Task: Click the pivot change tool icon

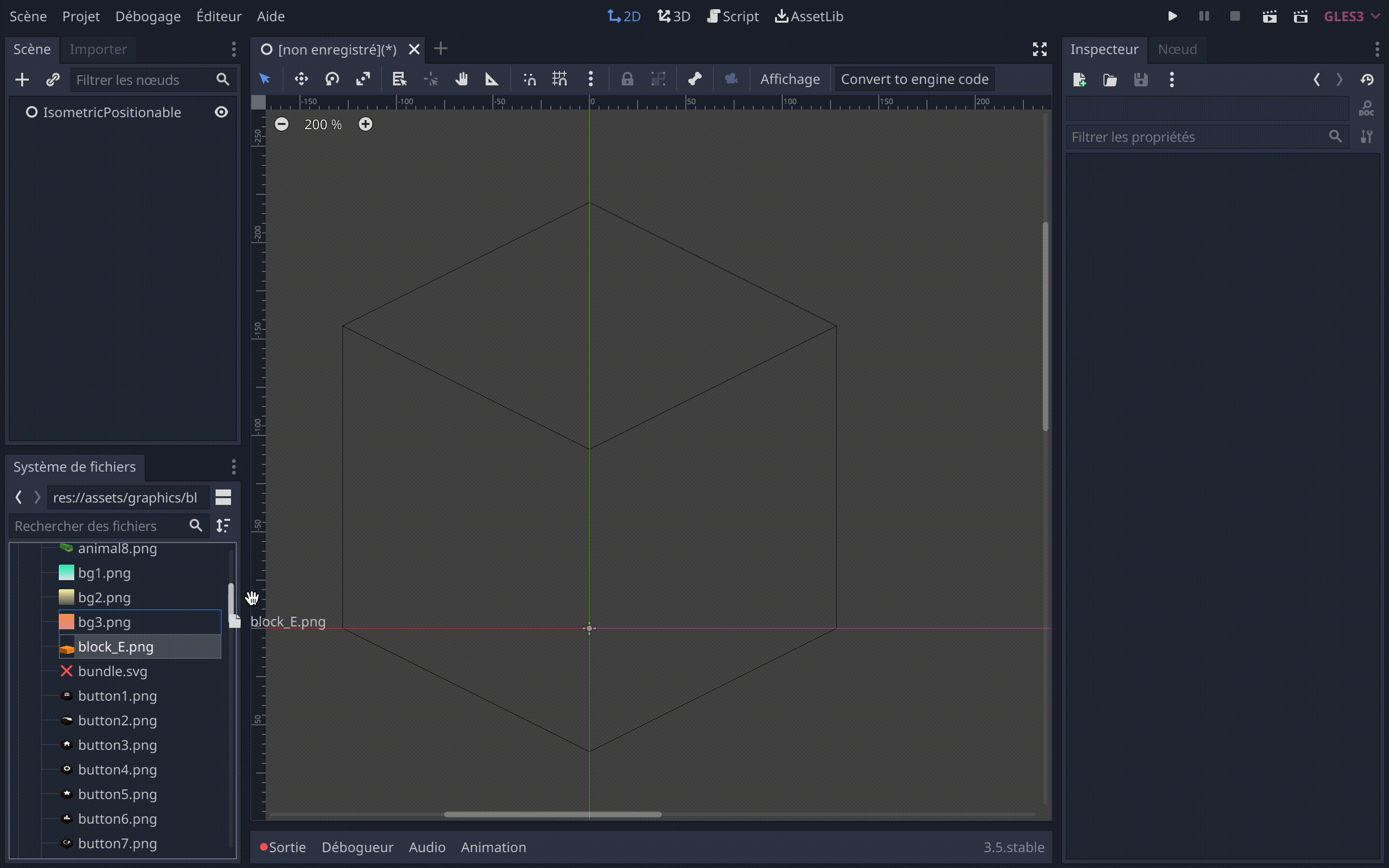Action: click(431, 79)
